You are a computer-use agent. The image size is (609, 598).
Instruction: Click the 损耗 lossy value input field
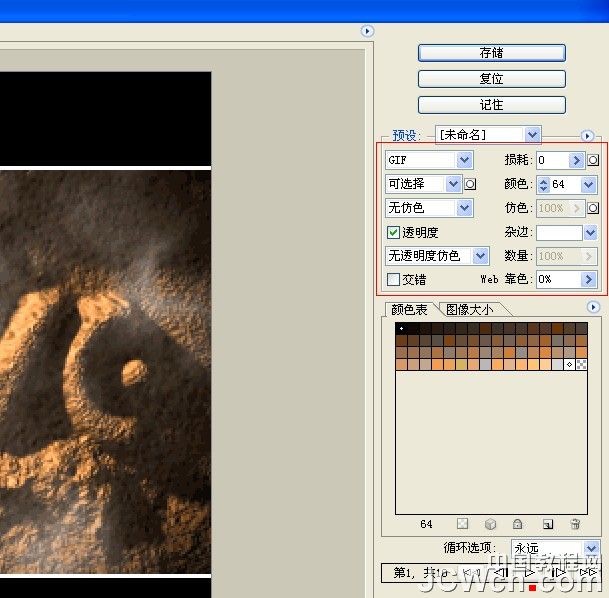pyautogui.click(x=552, y=160)
